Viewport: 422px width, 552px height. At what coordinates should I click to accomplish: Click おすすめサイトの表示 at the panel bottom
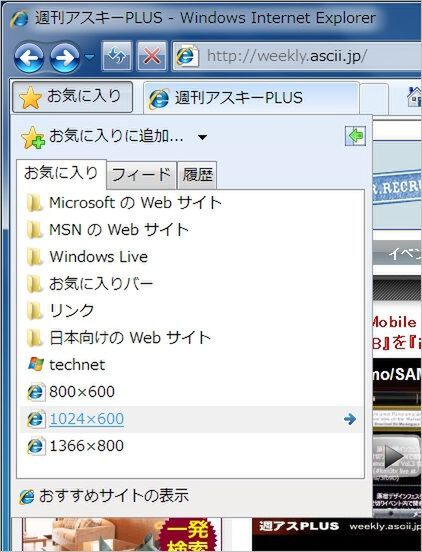click(x=114, y=496)
